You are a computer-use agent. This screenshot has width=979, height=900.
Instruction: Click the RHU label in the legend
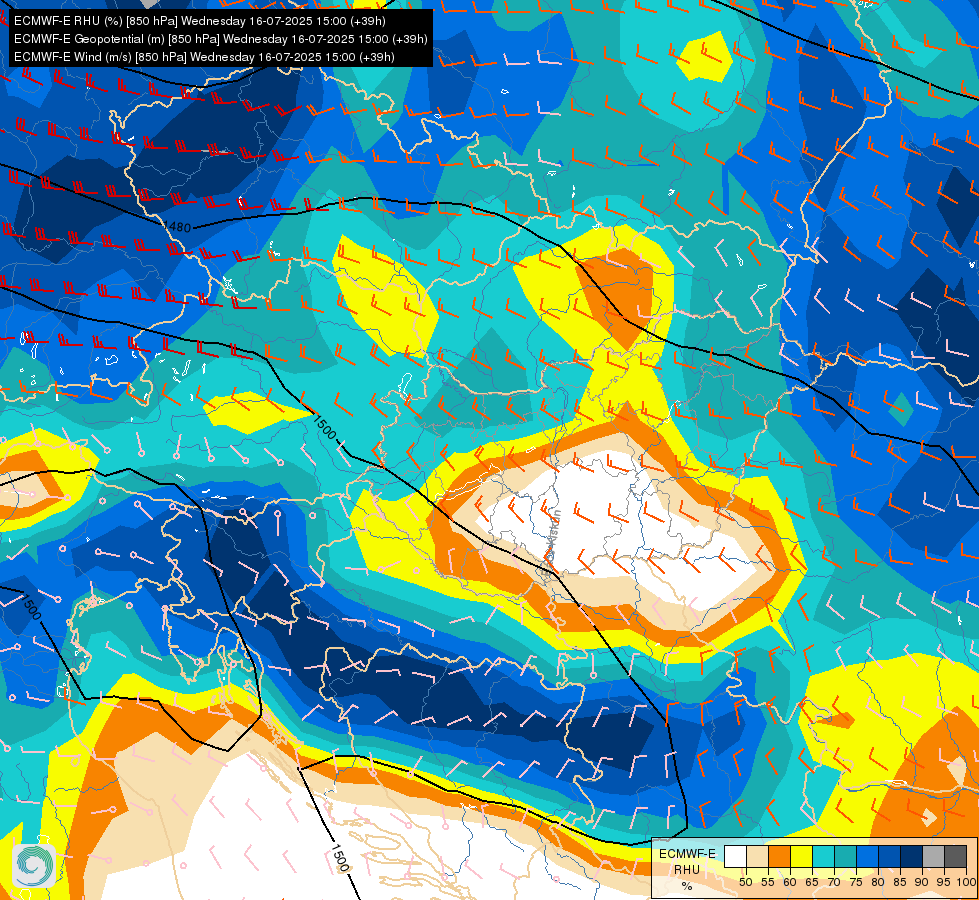687,869
